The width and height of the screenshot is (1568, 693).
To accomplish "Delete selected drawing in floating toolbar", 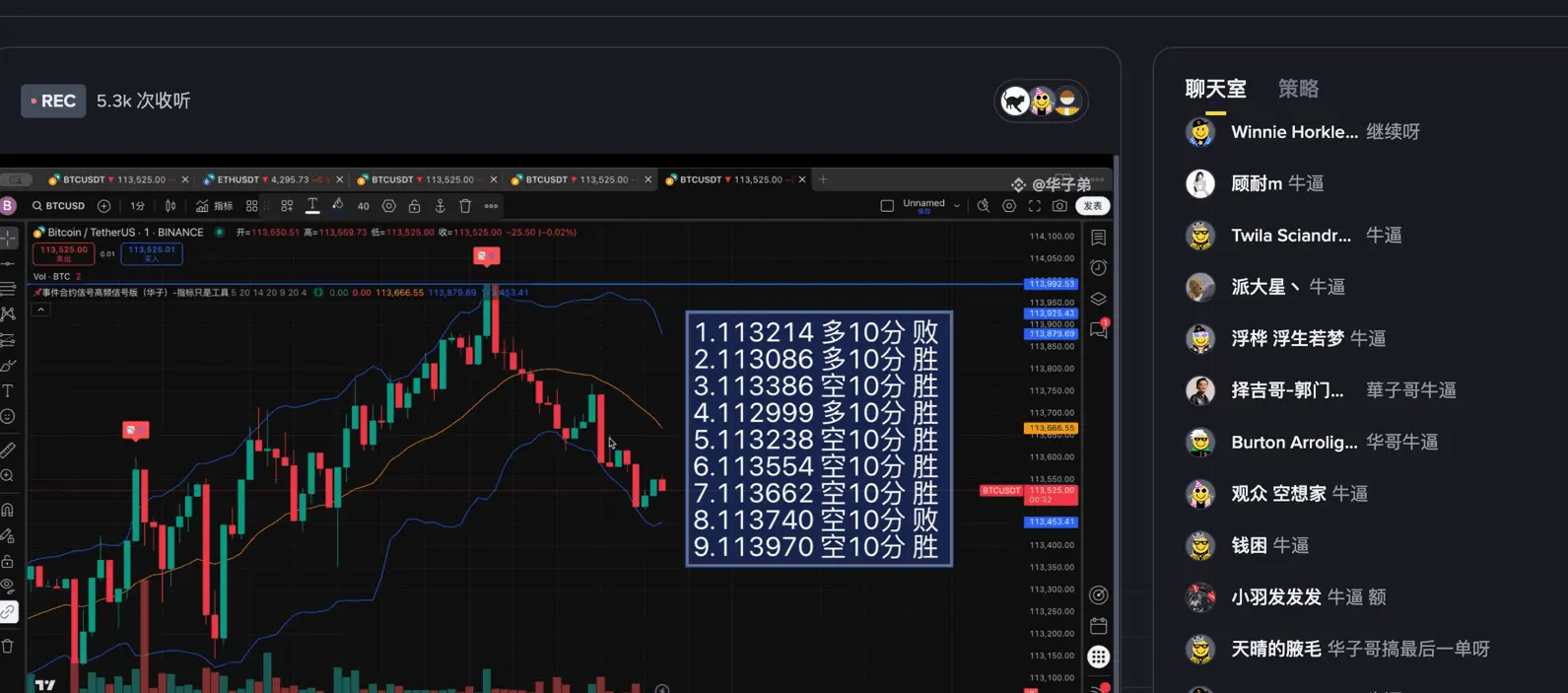I will pyautogui.click(x=465, y=206).
